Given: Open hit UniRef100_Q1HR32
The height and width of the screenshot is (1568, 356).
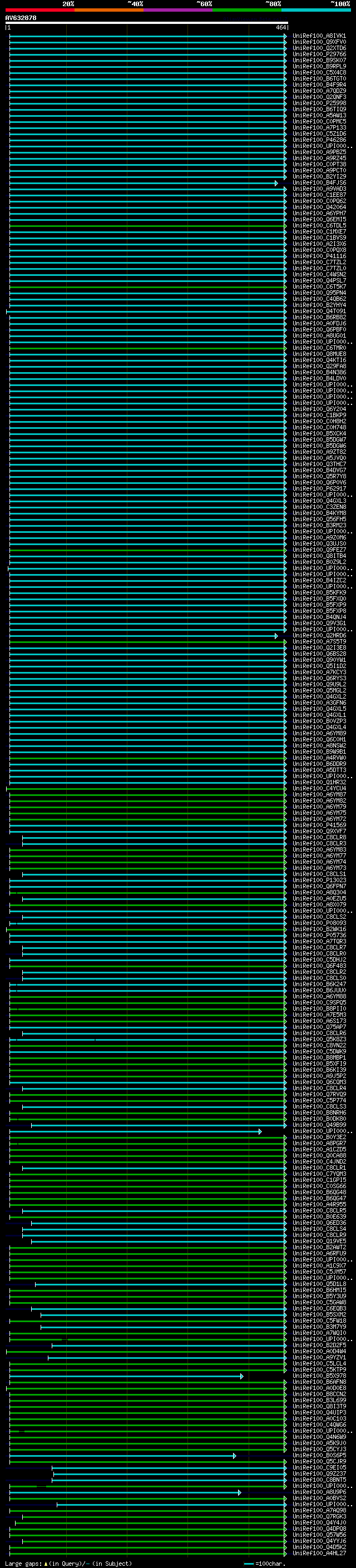Looking at the screenshot, I should coord(319,782).
